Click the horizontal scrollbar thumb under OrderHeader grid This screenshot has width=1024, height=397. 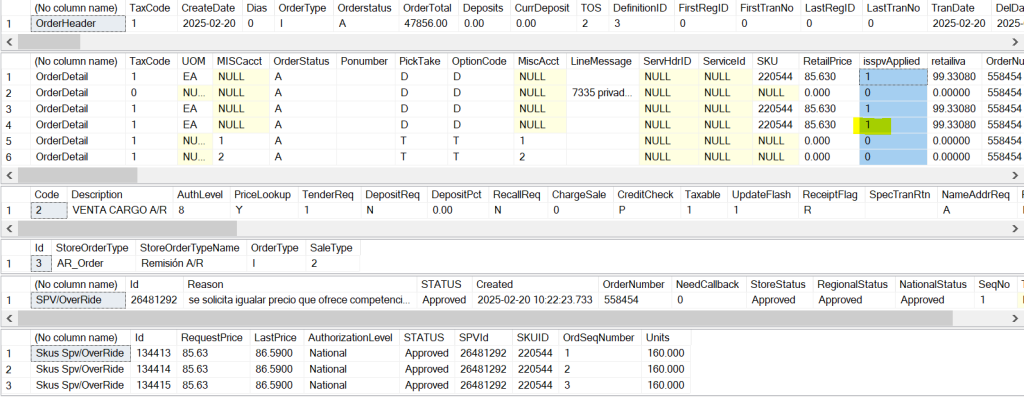tap(49, 42)
